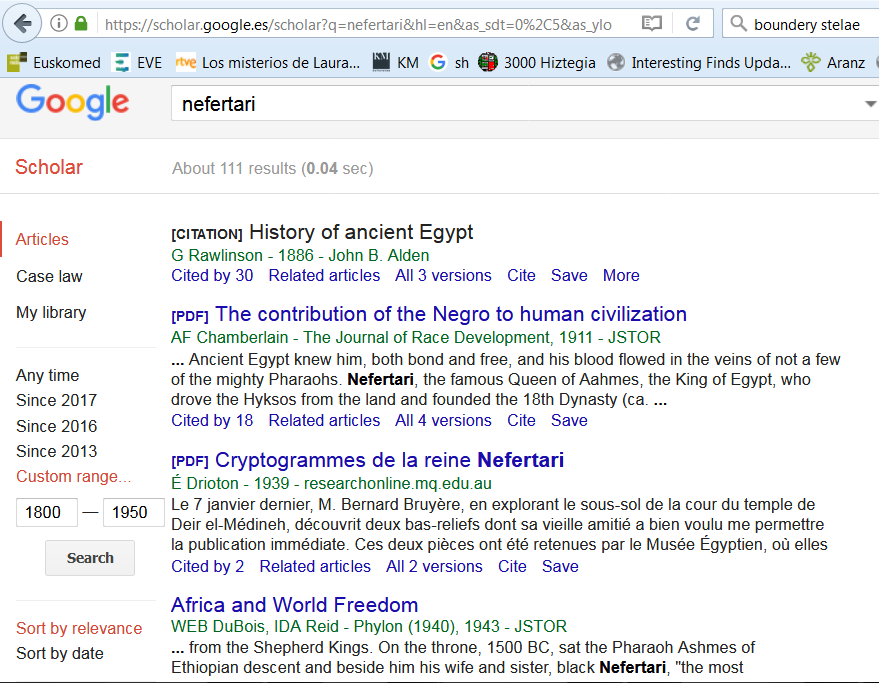Click 'WEB DuBois, IDA Reid - Phylon' line
The image size is (879, 683).
pos(369,626)
